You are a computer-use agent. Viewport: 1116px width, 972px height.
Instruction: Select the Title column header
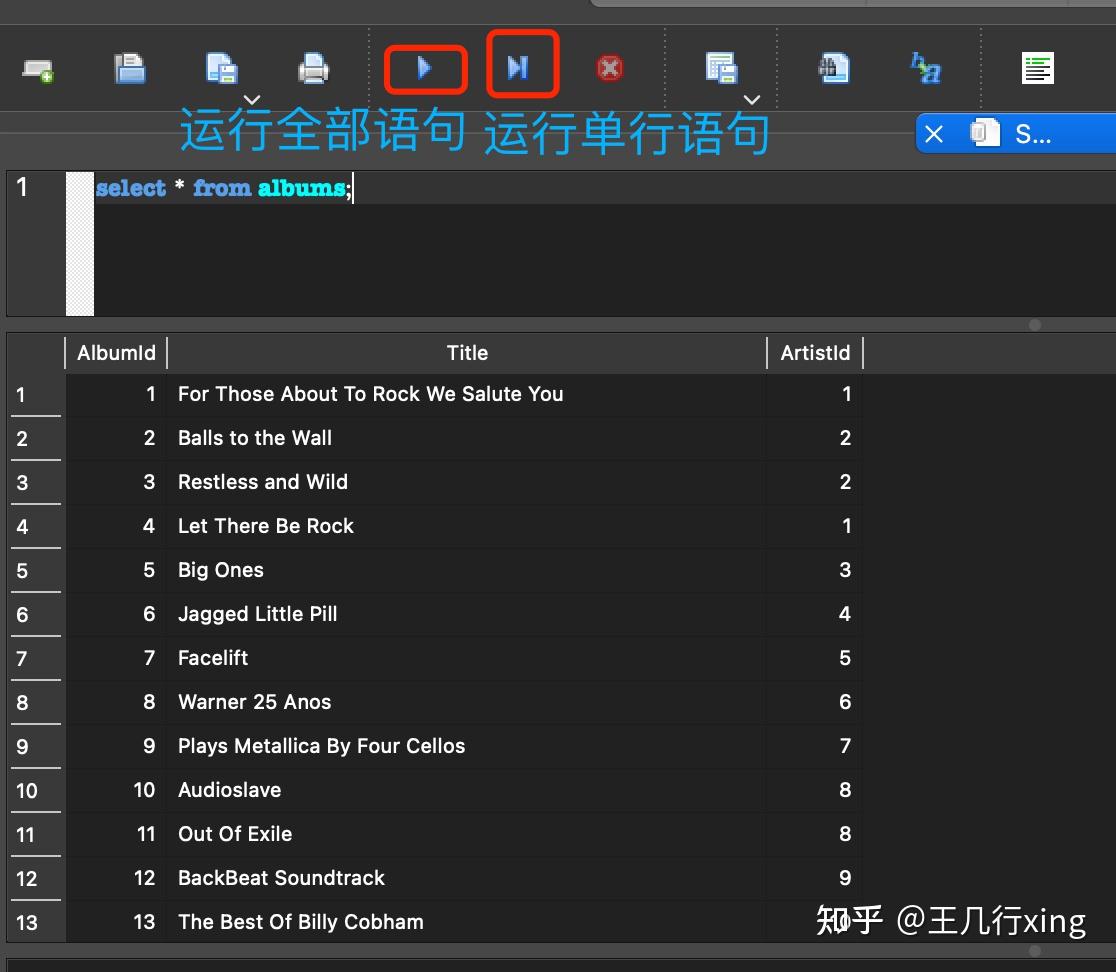click(467, 352)
